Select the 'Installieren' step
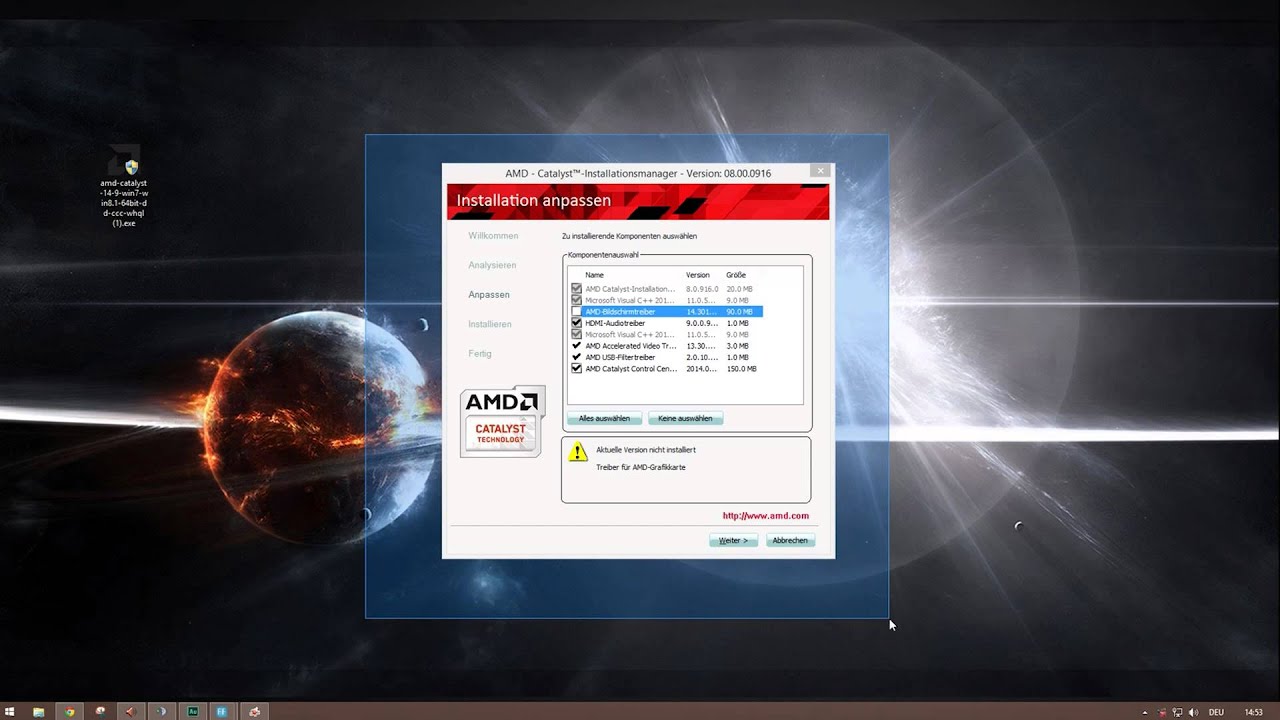 pyautogui.click(x=490, y=324)
